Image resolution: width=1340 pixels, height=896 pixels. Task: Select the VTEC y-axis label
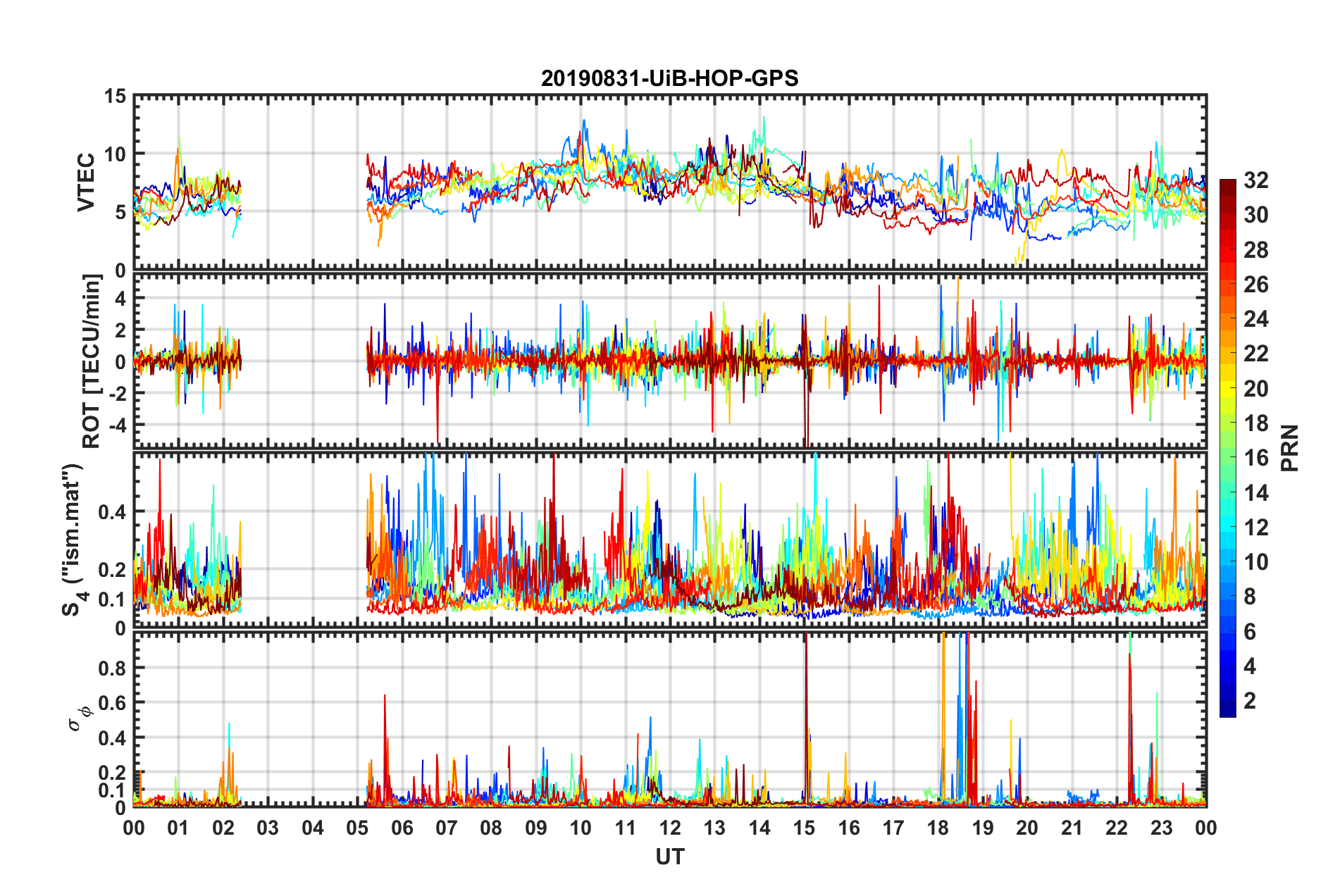[x=86, y=182]
